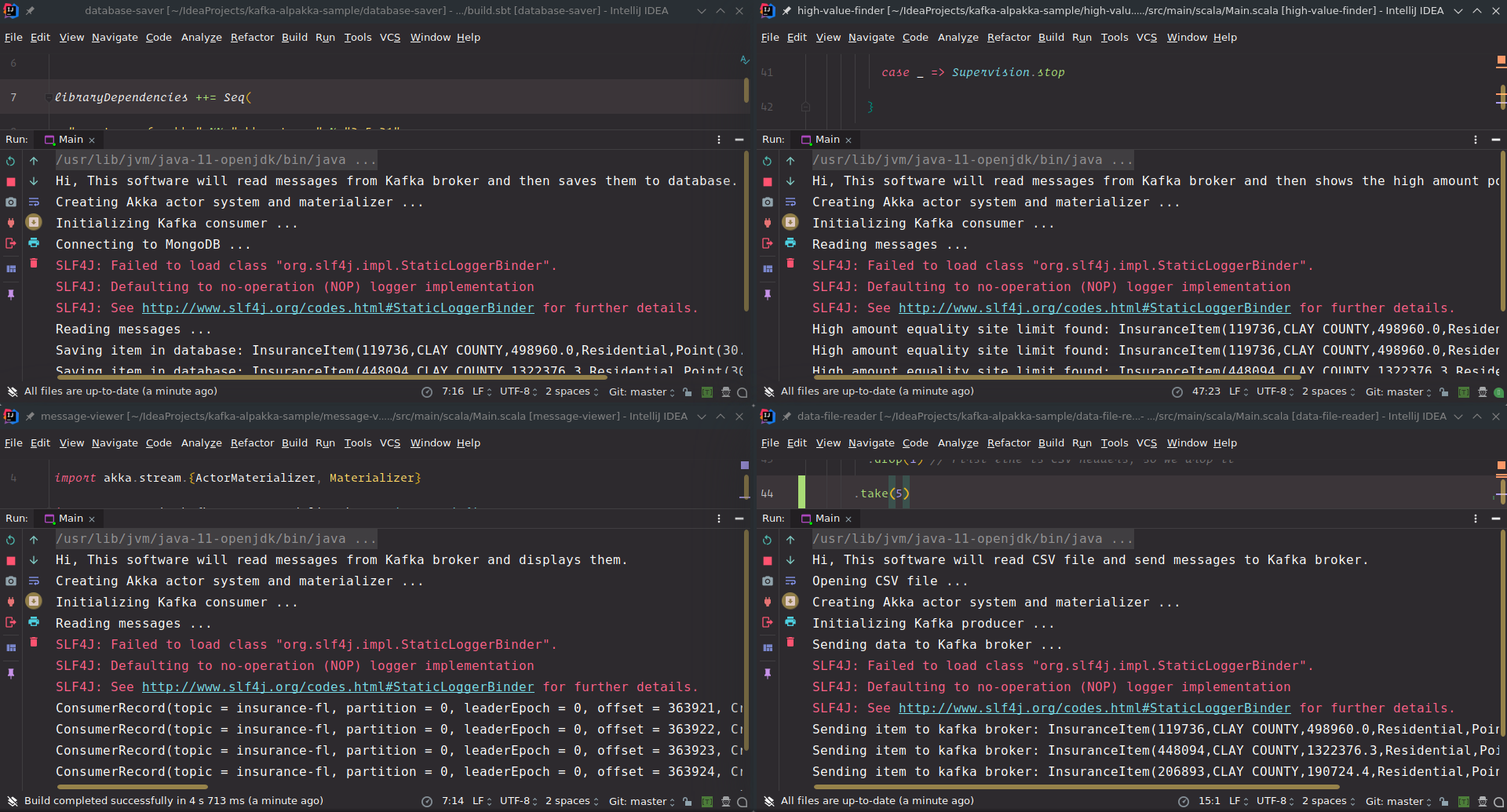Restore layout icon in database-saver run panel
Screen dimensions: 1507x812
[x=11, y=268]
